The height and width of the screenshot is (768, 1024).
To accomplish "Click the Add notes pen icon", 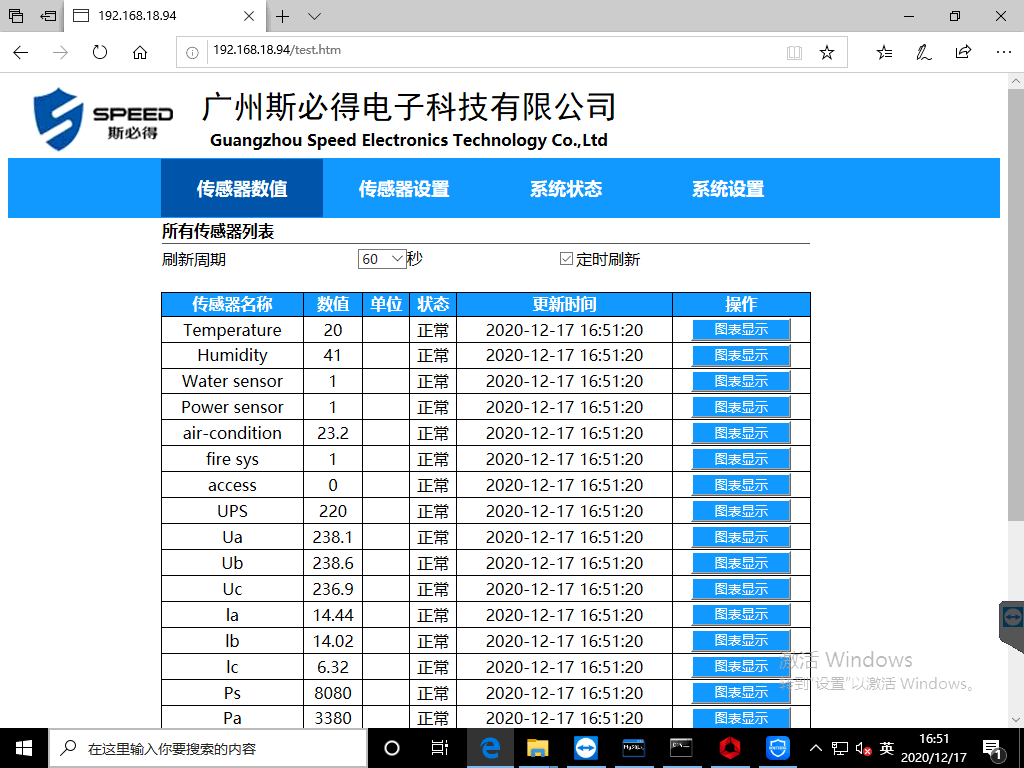I will coord(924,53).
